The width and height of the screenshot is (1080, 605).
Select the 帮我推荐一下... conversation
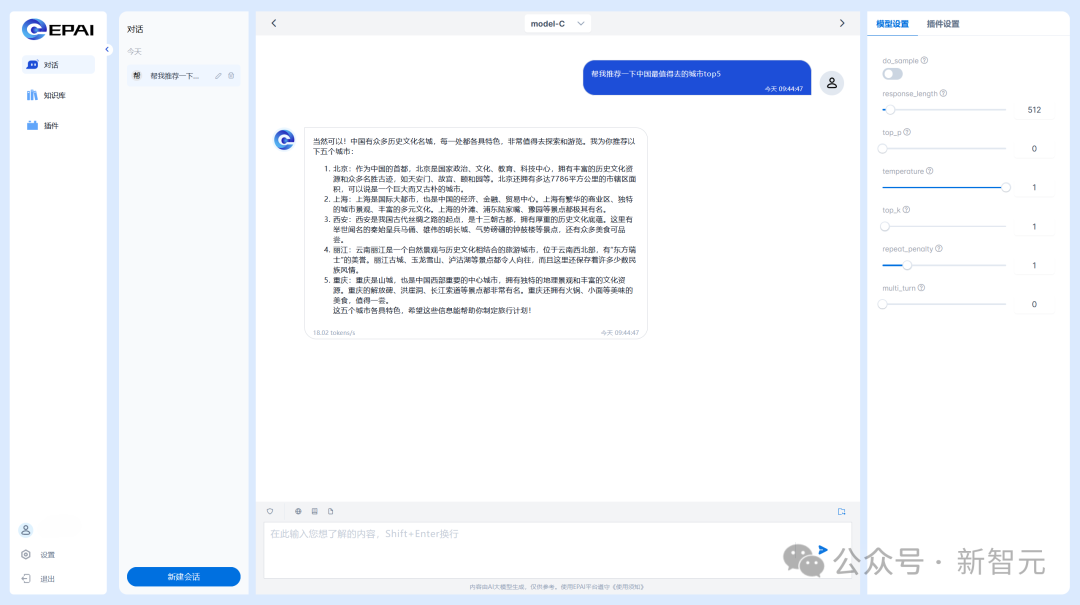point(183,76)
